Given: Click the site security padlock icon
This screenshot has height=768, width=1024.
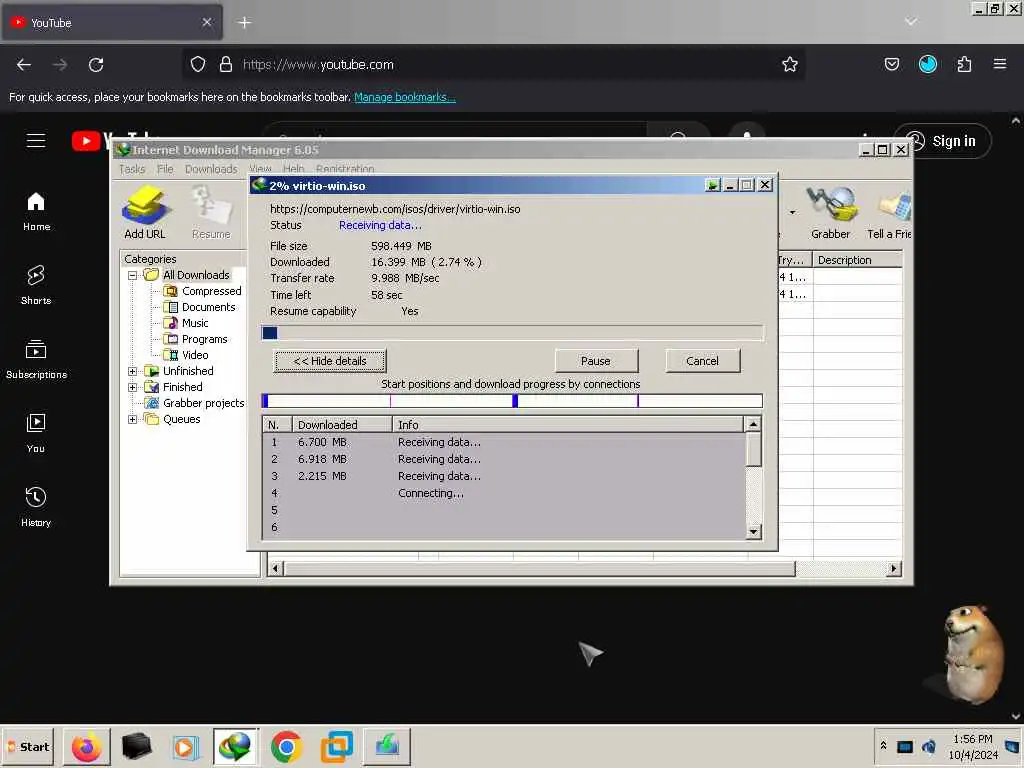Looking at the screenshot, I should [x=226, y=64].
